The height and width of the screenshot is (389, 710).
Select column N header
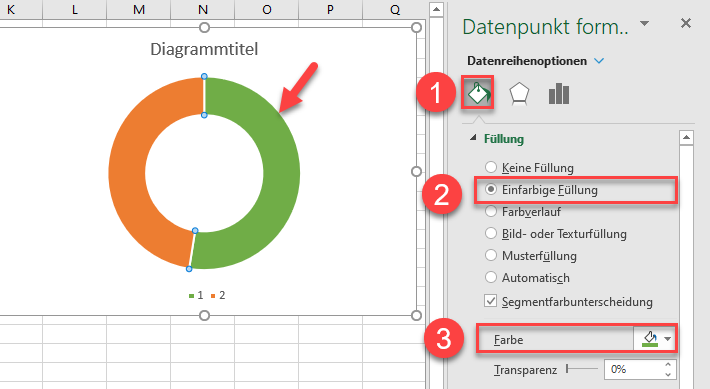[202, 10]
